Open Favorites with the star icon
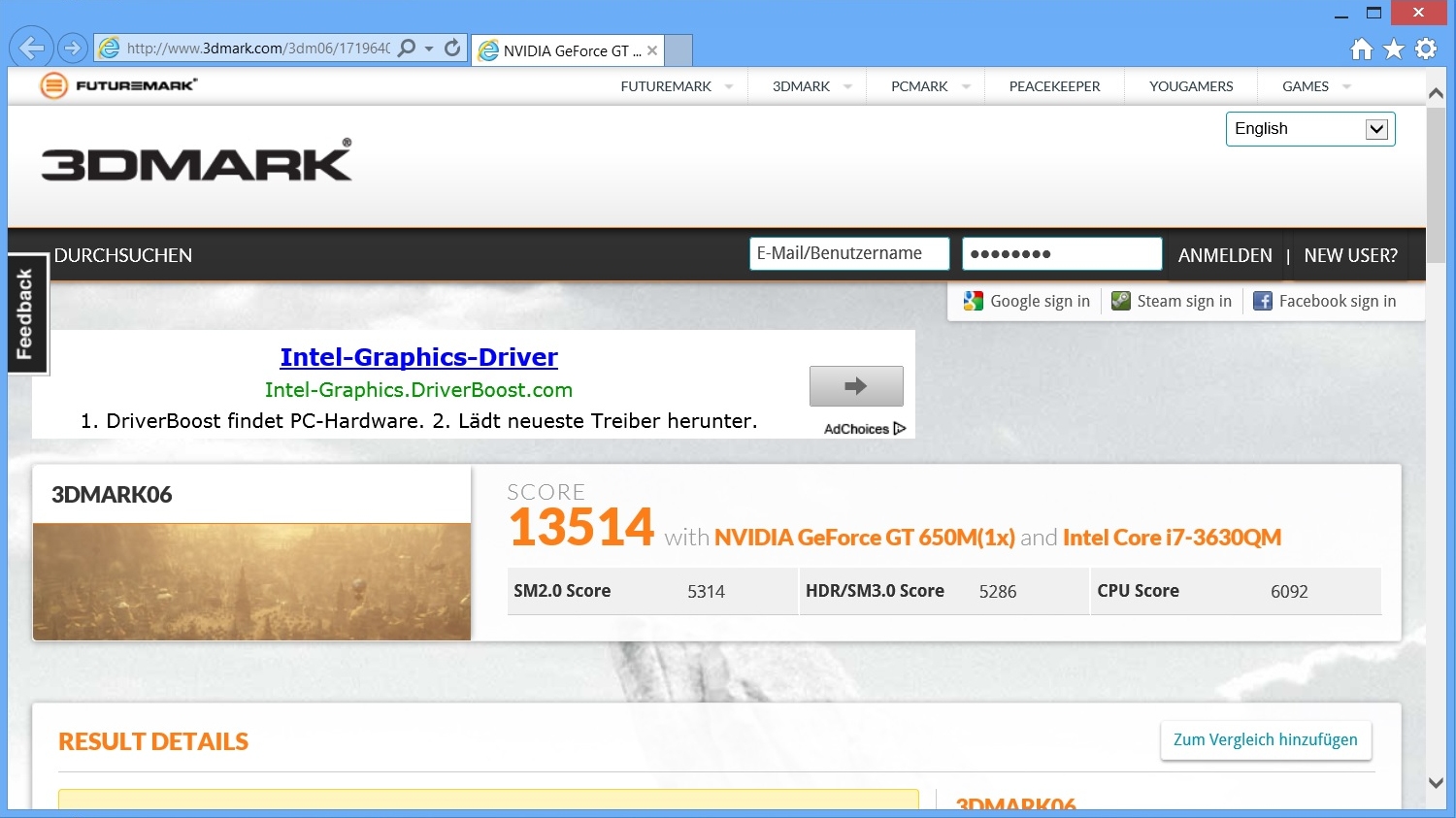Image resolution: width=1456 pixels, height=818 pixels. pyautogui.click(x=1394, y=49)
